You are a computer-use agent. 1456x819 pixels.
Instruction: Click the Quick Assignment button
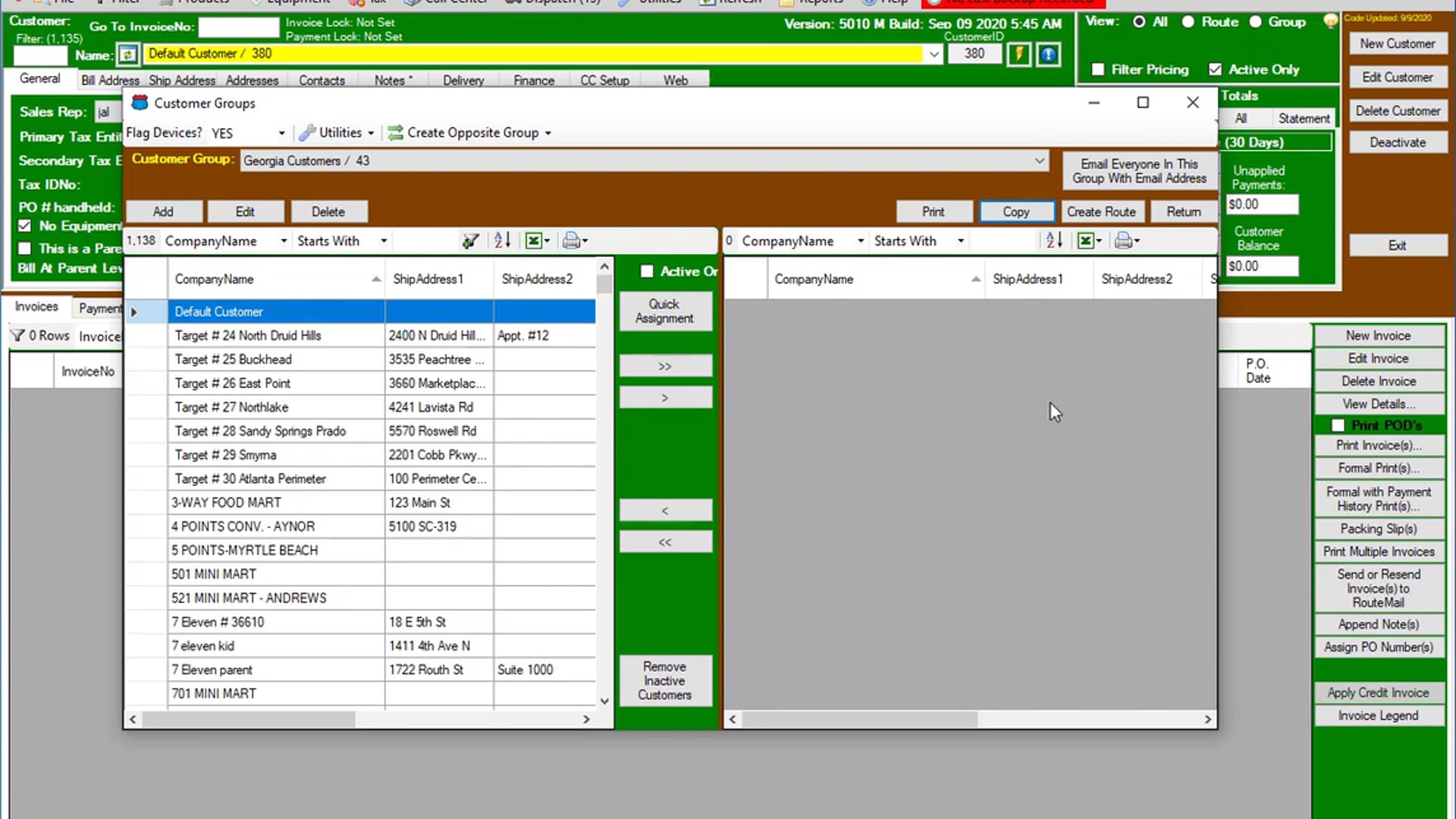[665, 311]
